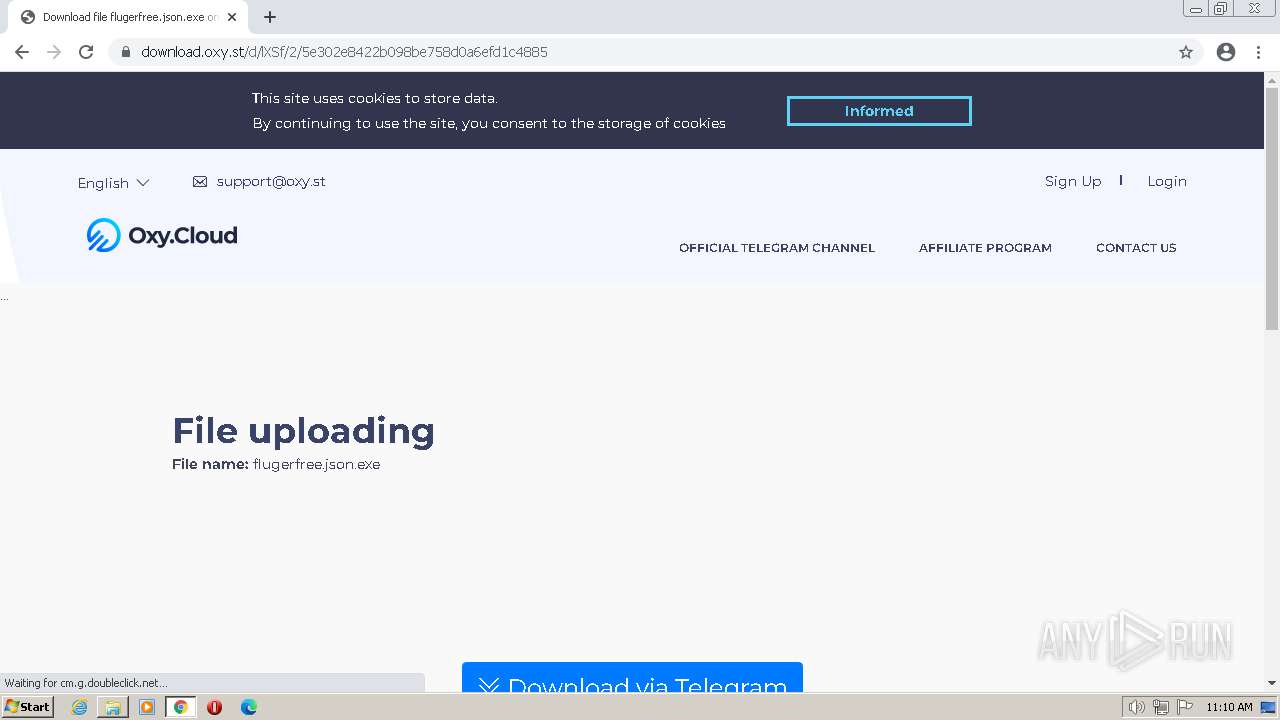Accept cookies with the Informed button
Viewport: 1280px width, 720px height.
pyautogui.click(x=879, y=111)
